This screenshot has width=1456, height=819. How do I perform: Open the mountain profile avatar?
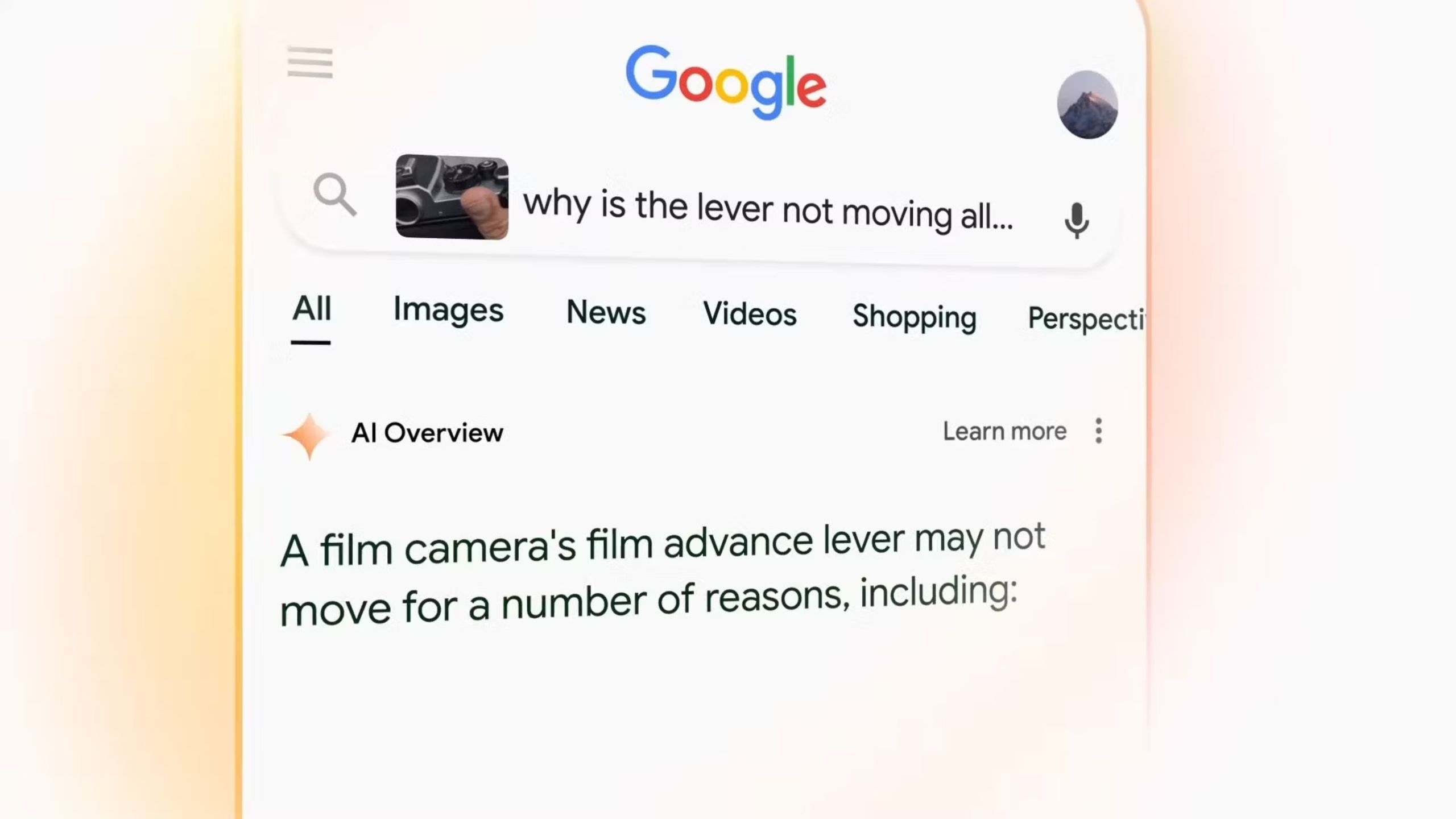[1087, 105]
